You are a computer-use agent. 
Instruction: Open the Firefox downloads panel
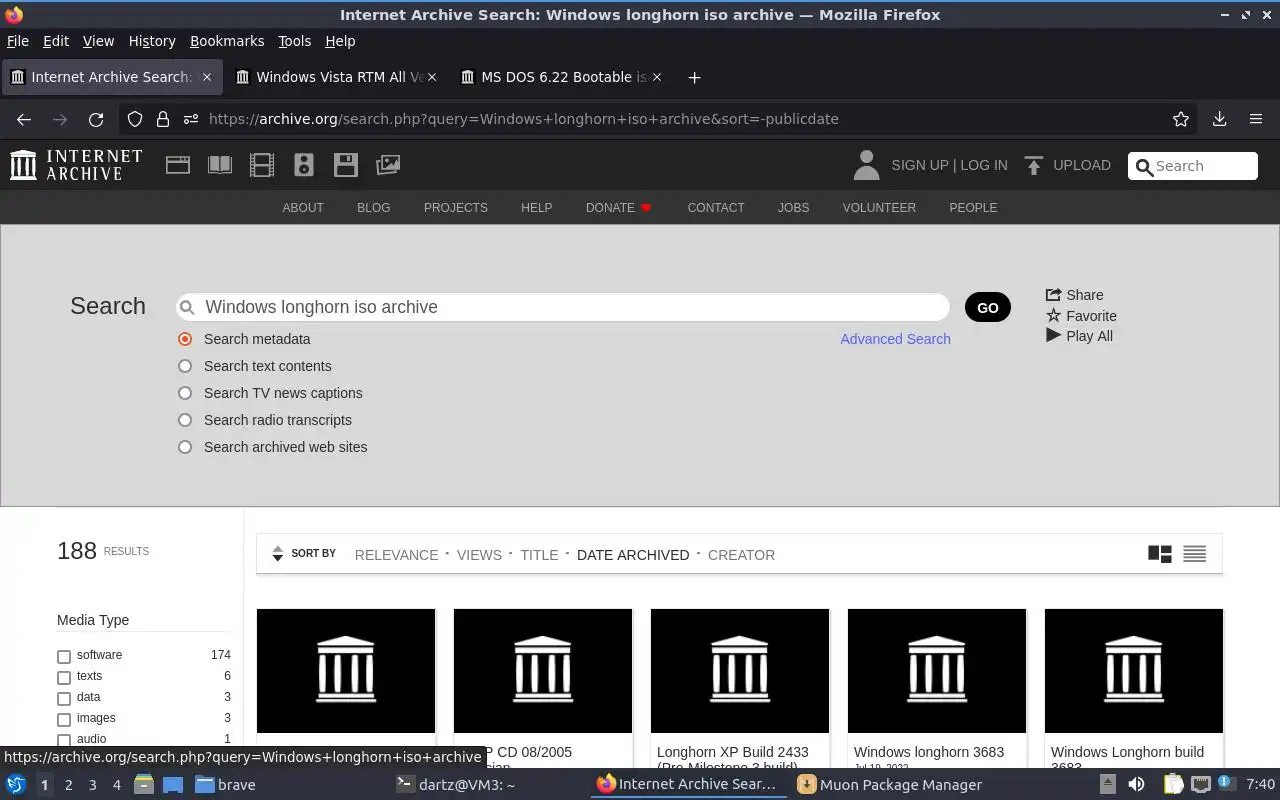1219,119
